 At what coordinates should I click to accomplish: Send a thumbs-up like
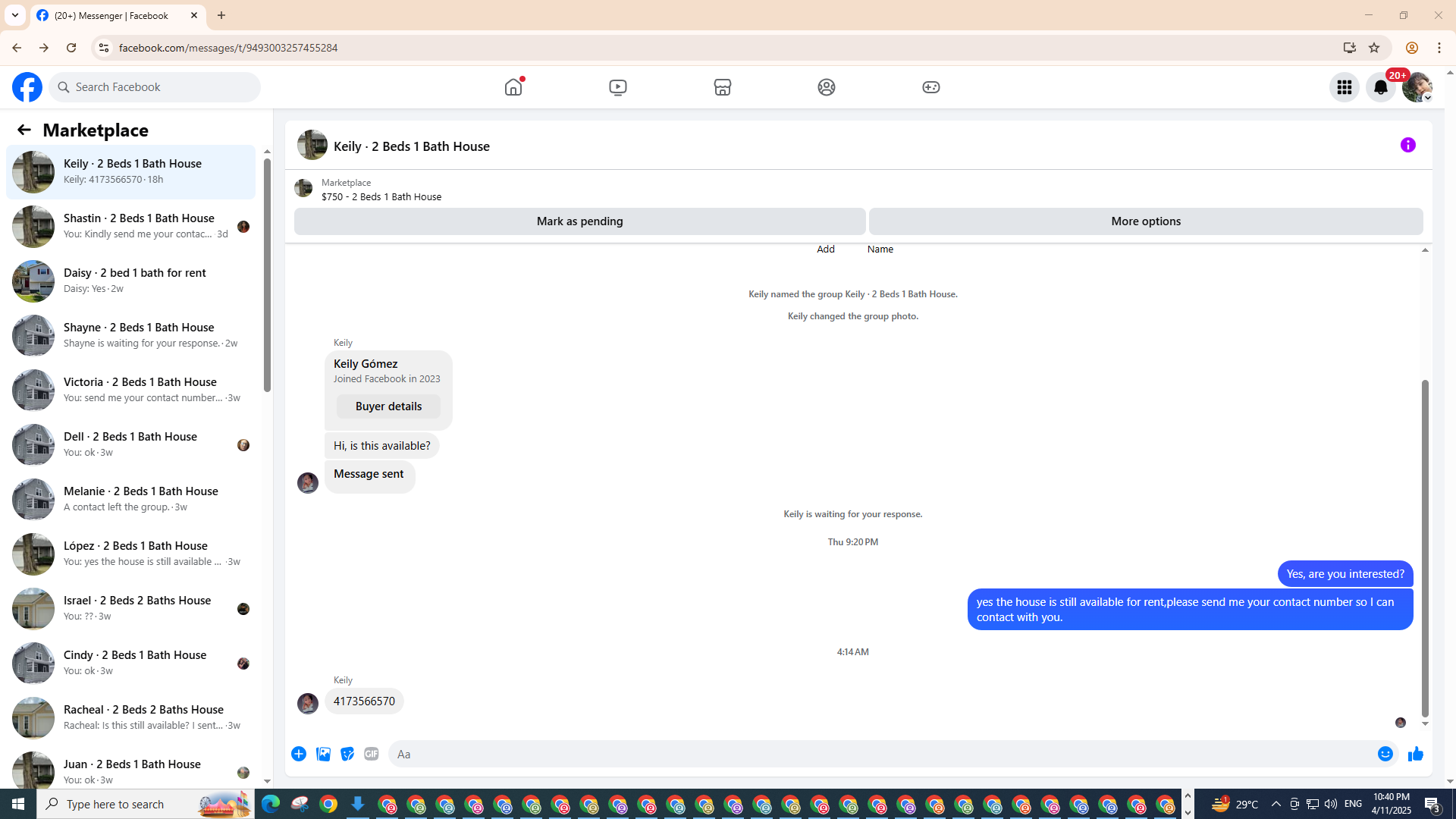point(1416,754)
